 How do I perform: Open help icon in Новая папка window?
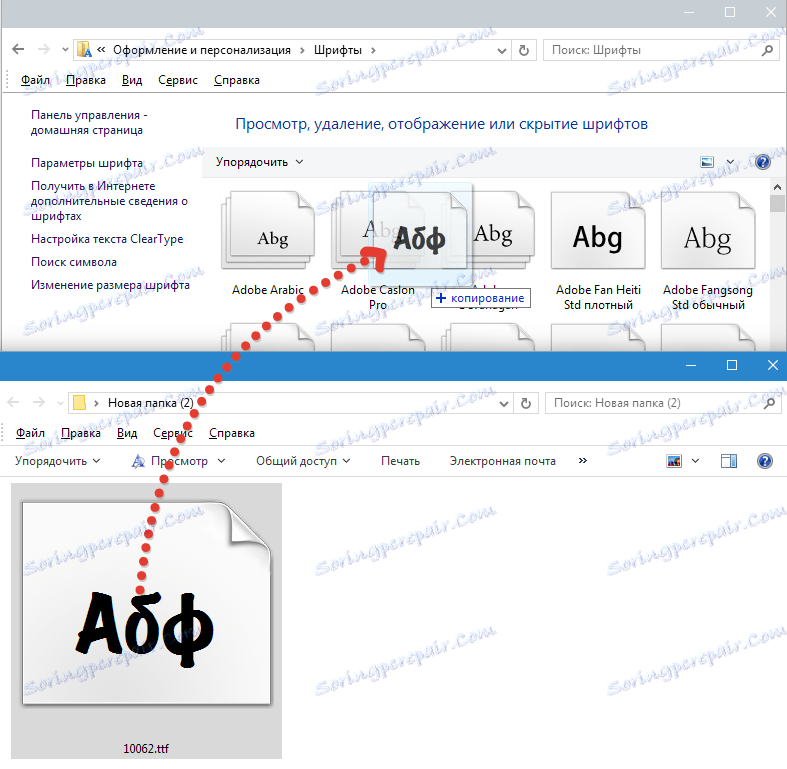(x=764, y=461)
